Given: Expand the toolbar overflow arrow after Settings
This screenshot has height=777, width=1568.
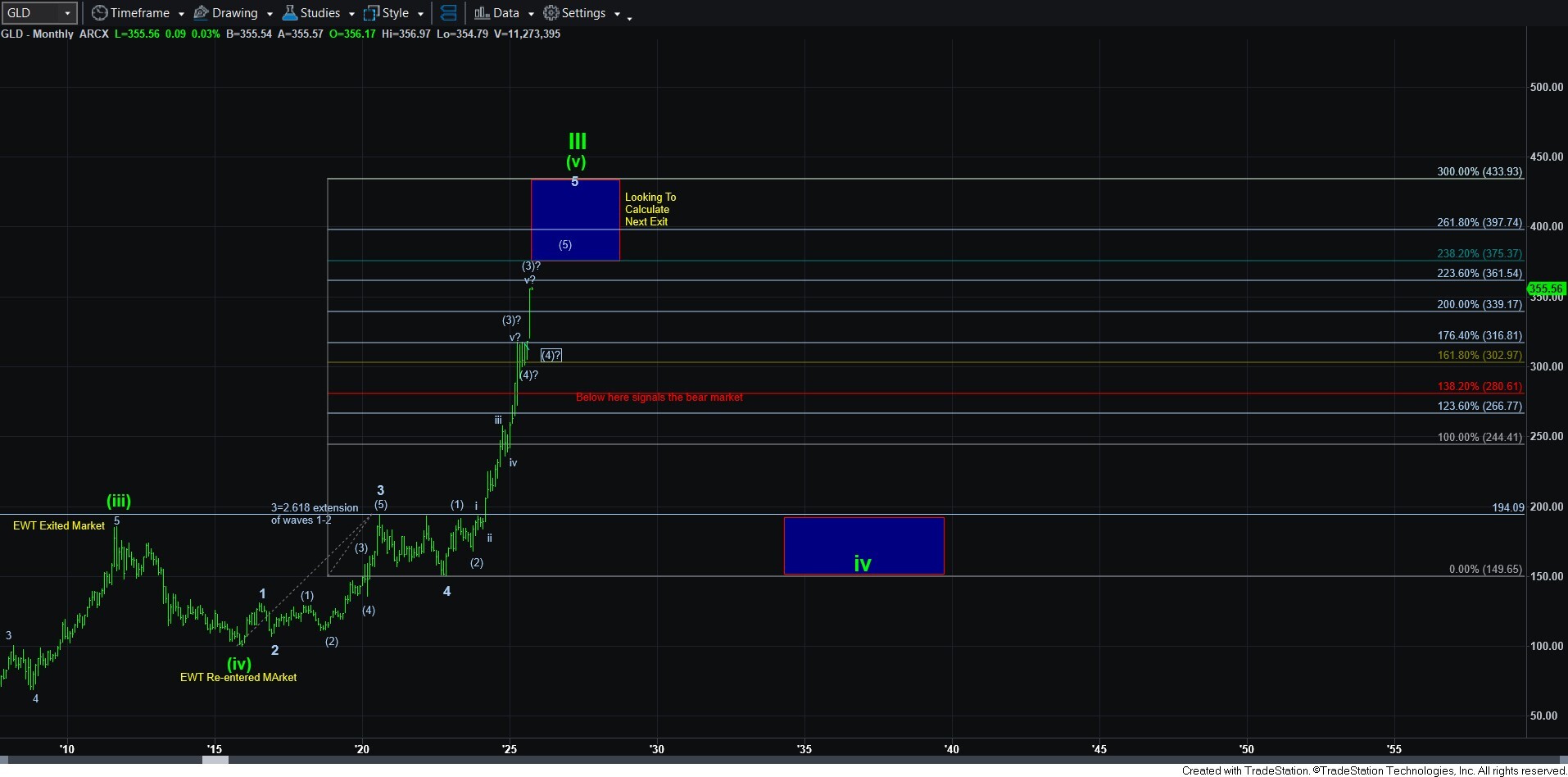Looking at the screenshot, I should [x=629, y=18].
